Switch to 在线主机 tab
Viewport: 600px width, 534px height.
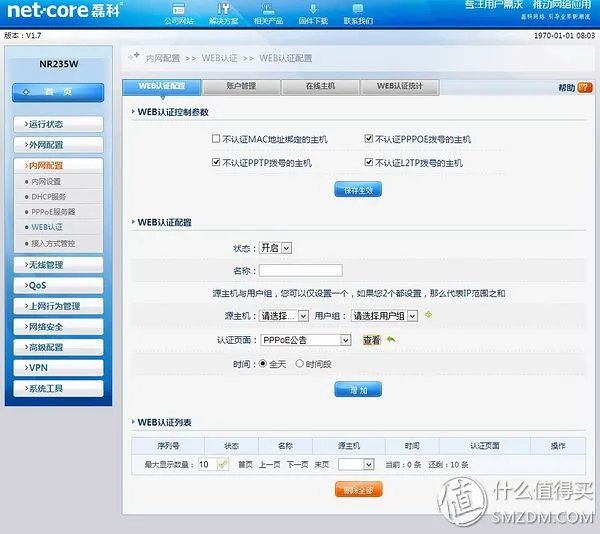pyautogui.click(x=320, y=86)
